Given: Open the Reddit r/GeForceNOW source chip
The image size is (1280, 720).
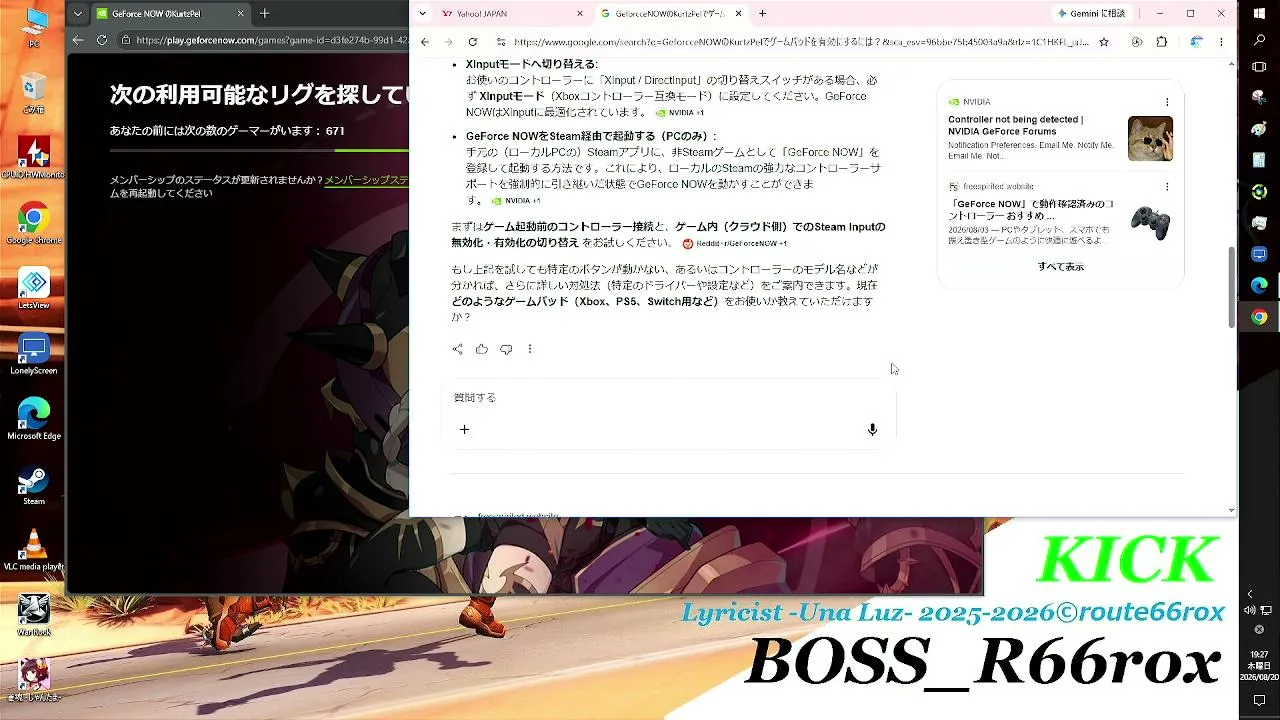Looking at the screenshot, I should coord(735,243).
